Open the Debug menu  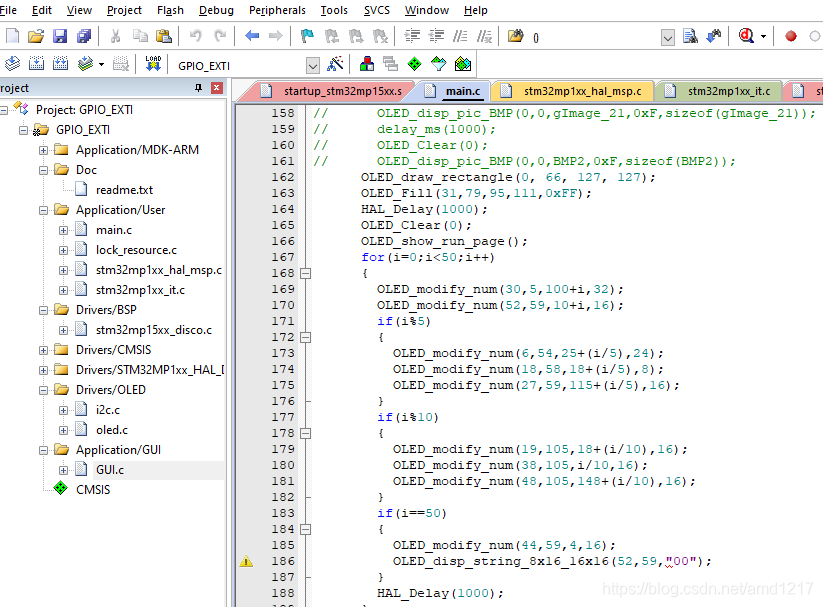pyautogui.click(x=216, y=10)
